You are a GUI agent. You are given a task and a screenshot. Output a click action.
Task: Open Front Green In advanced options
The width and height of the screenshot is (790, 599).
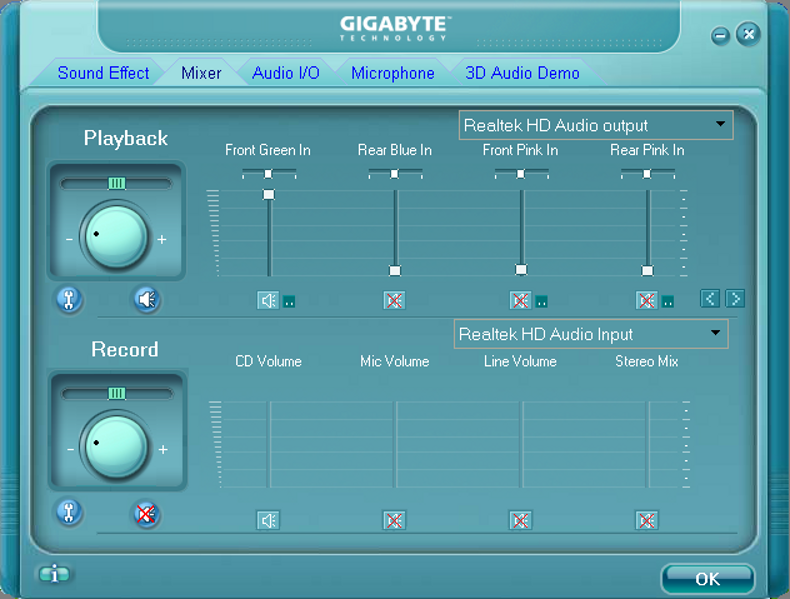(289, 302)
